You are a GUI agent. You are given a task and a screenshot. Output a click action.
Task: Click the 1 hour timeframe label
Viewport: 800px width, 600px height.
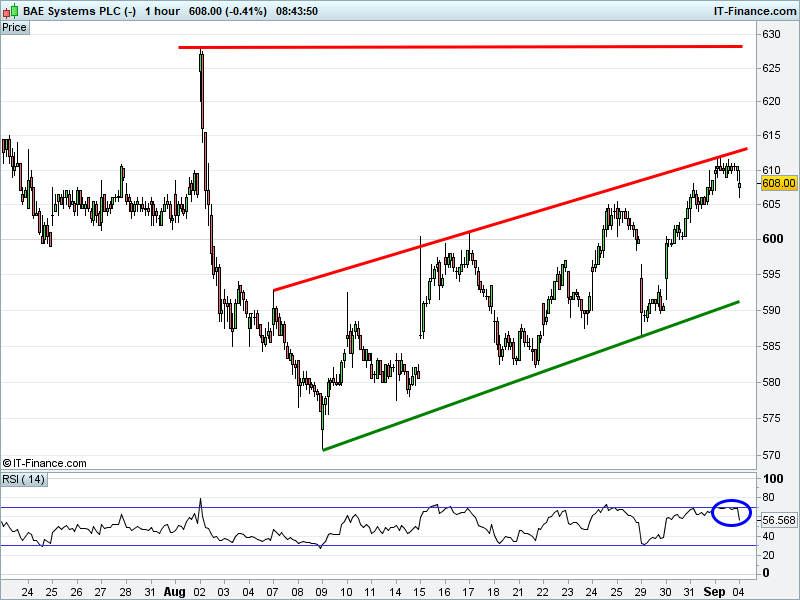pos(162,11)
